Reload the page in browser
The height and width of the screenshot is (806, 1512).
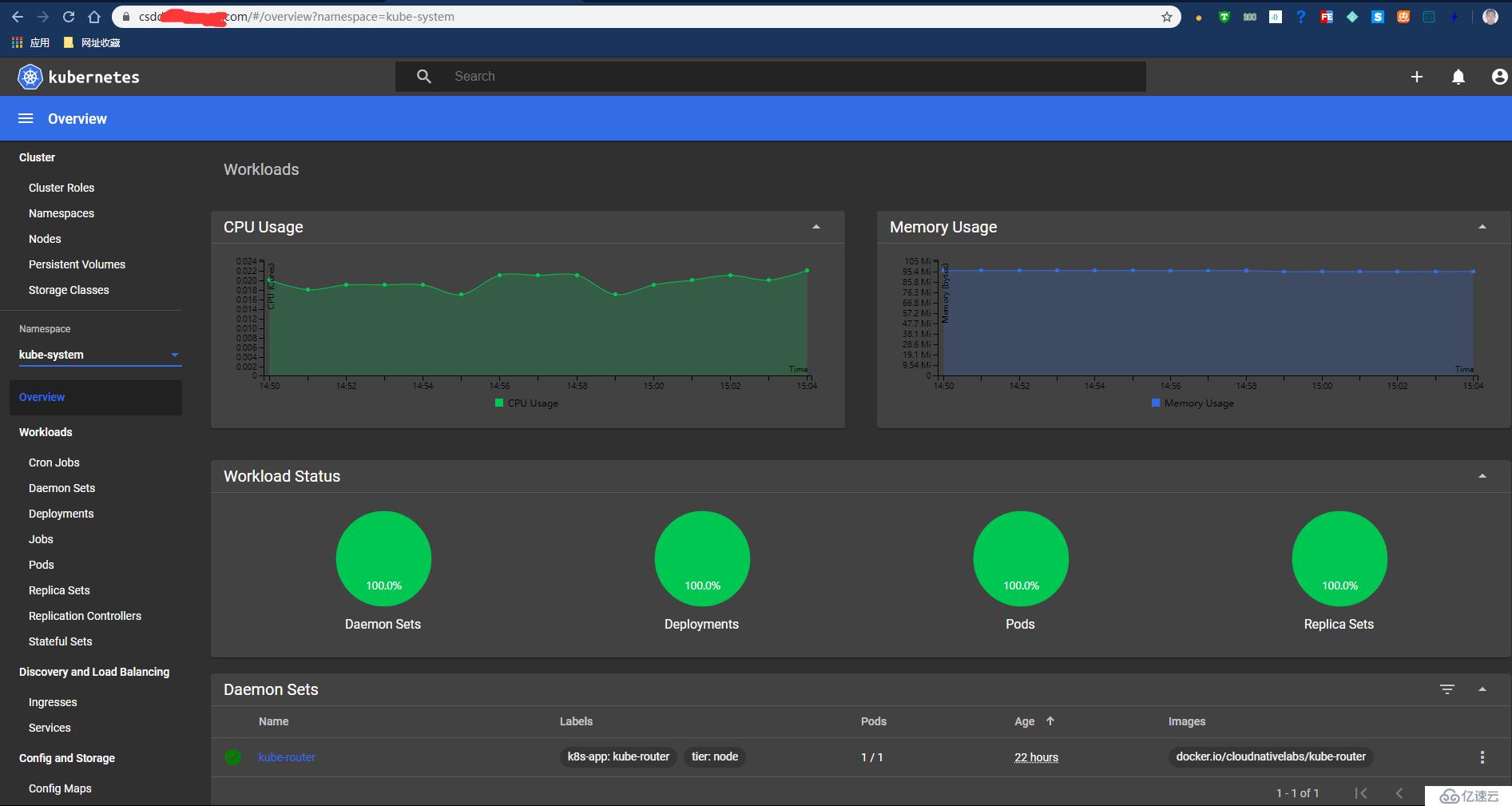tap(69, 16)
